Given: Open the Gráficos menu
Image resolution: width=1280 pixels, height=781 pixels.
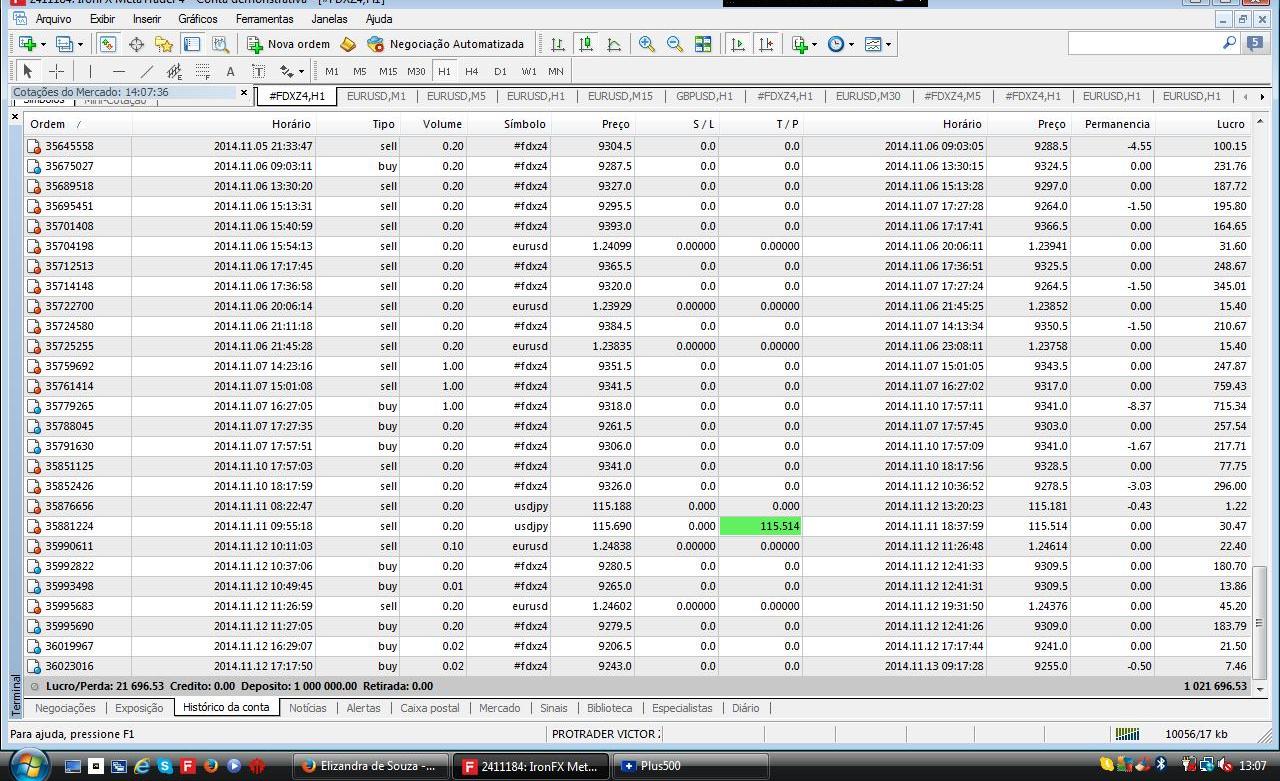Looking at the screenshot, I should pyautogui.click(x=198, y=19).
